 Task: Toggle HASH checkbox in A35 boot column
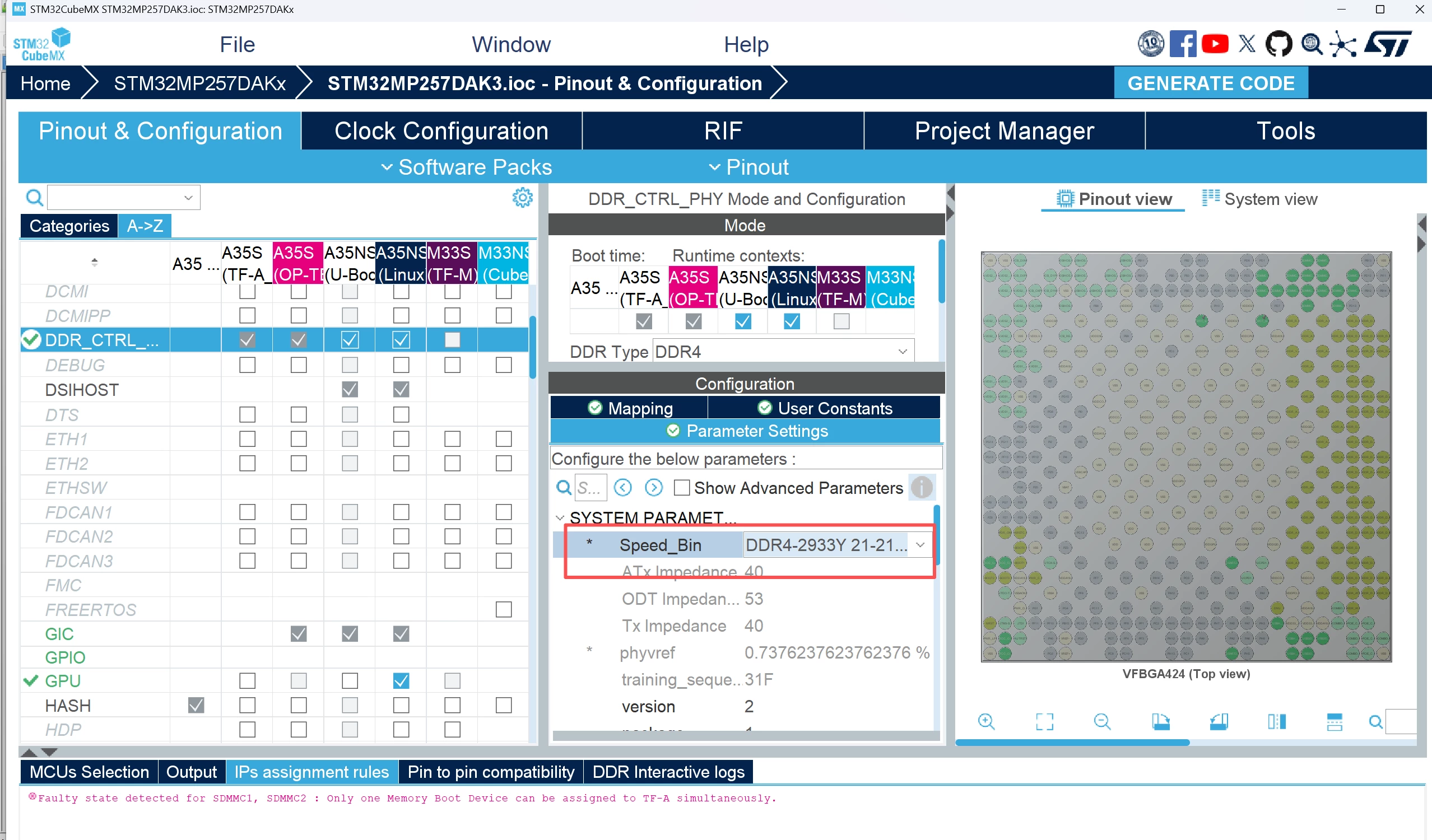(196, 705)
